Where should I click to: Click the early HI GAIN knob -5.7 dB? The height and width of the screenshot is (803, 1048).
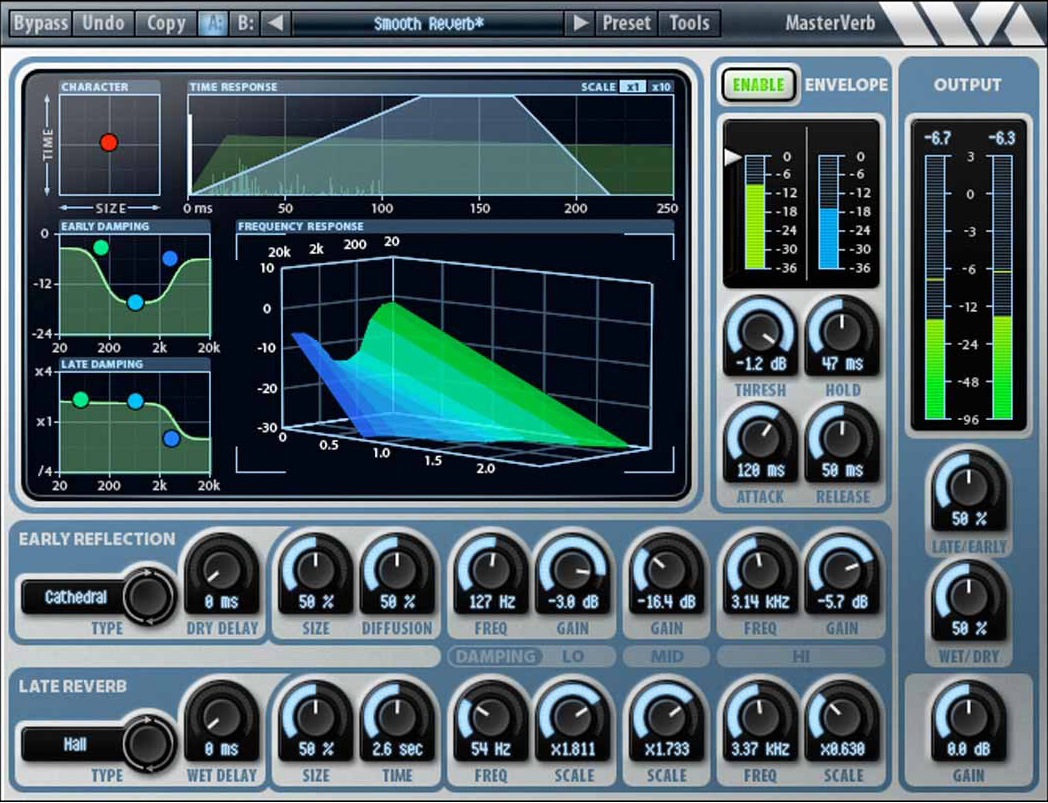tap(842, 570)
